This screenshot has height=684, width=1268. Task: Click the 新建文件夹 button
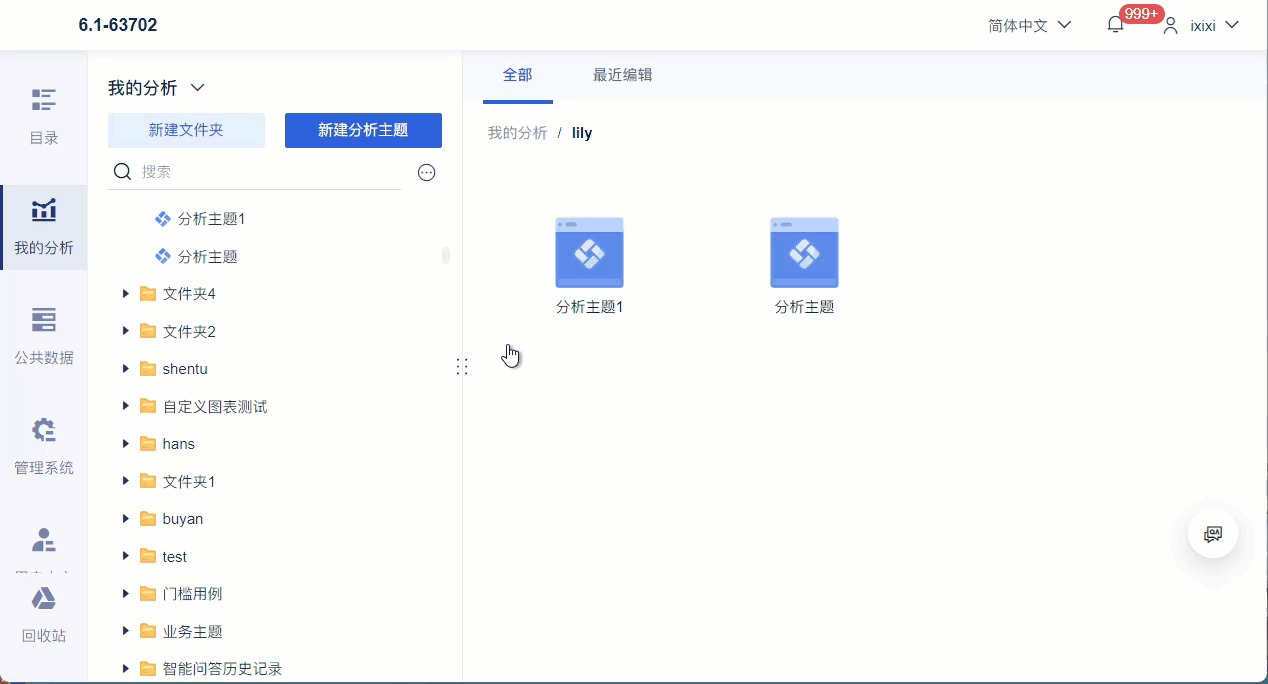tap(186, 130)
